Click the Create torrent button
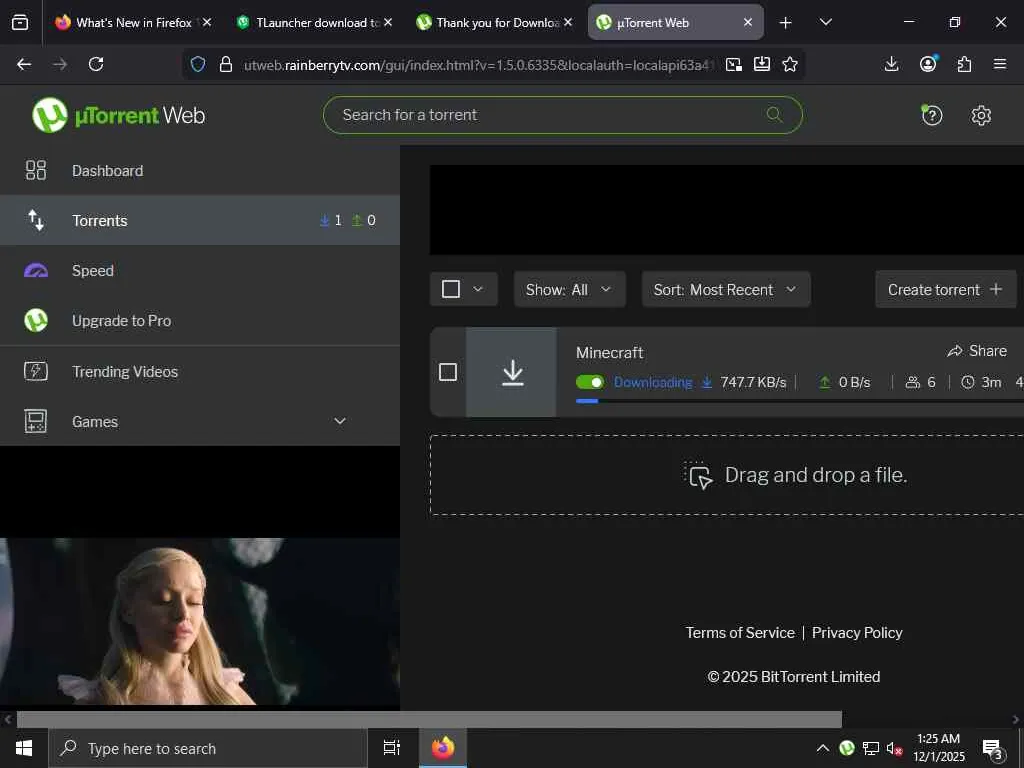This screenshot has height=768, width=1024. [x=945, y=289]
